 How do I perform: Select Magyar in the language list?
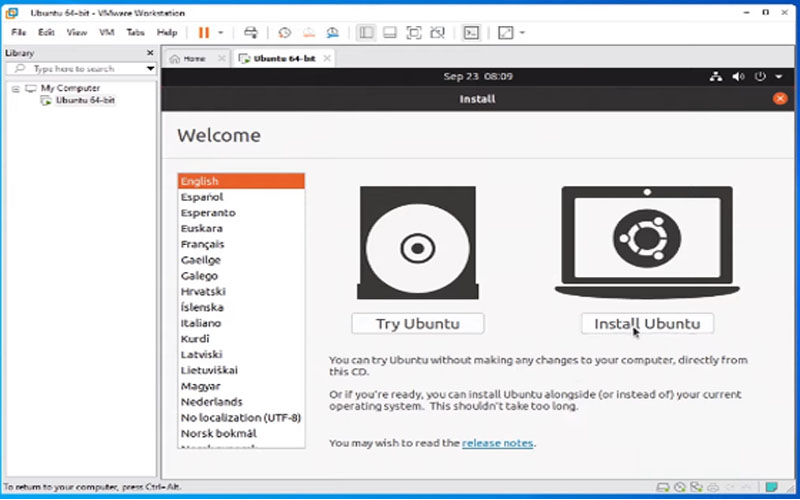tap(241, 386)
